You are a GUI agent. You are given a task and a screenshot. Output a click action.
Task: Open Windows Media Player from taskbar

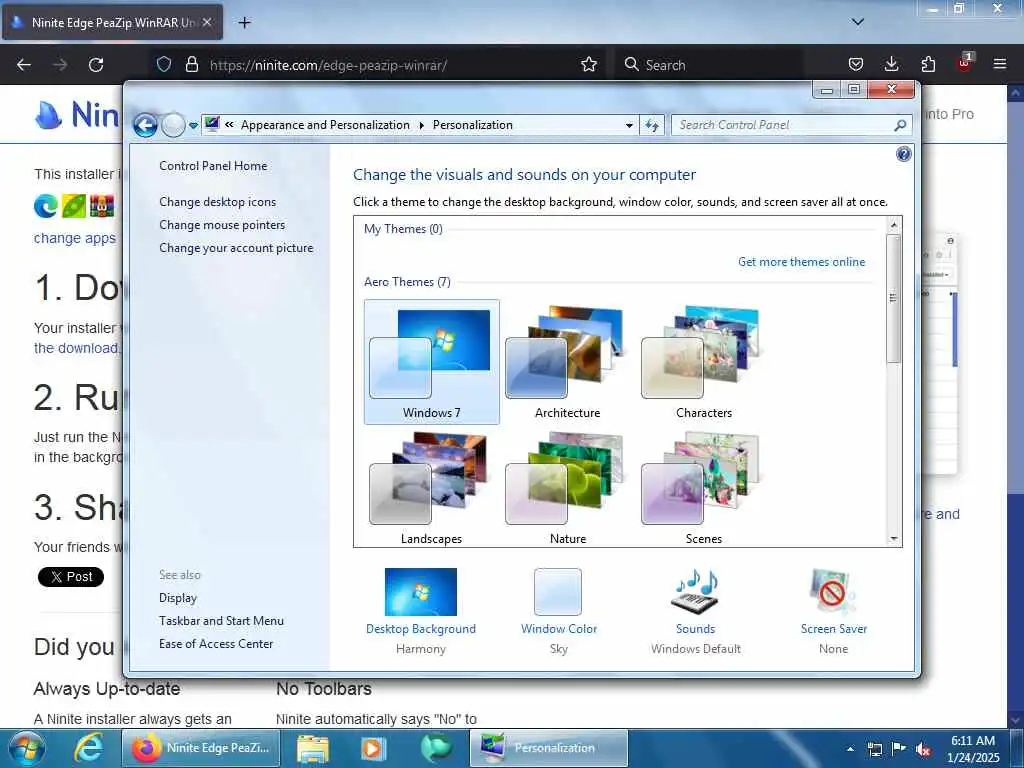(373, 748)
